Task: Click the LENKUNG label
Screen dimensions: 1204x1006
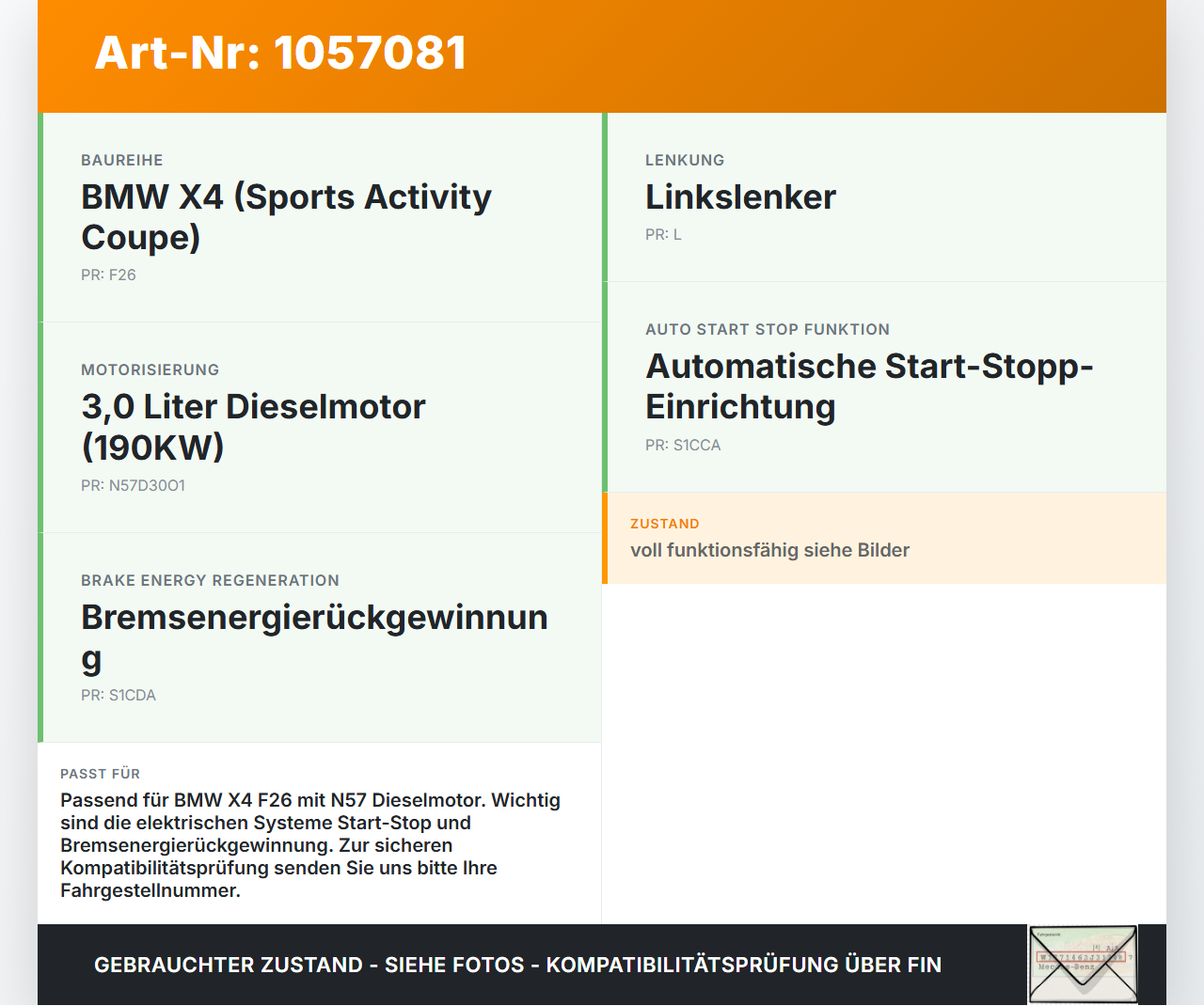Action: (685, 160)
